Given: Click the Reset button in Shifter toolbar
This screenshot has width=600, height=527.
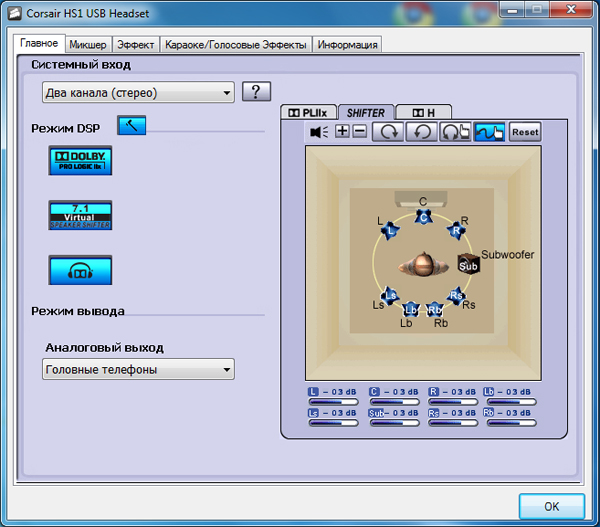Looking at the screenshot, I should 525,132.
